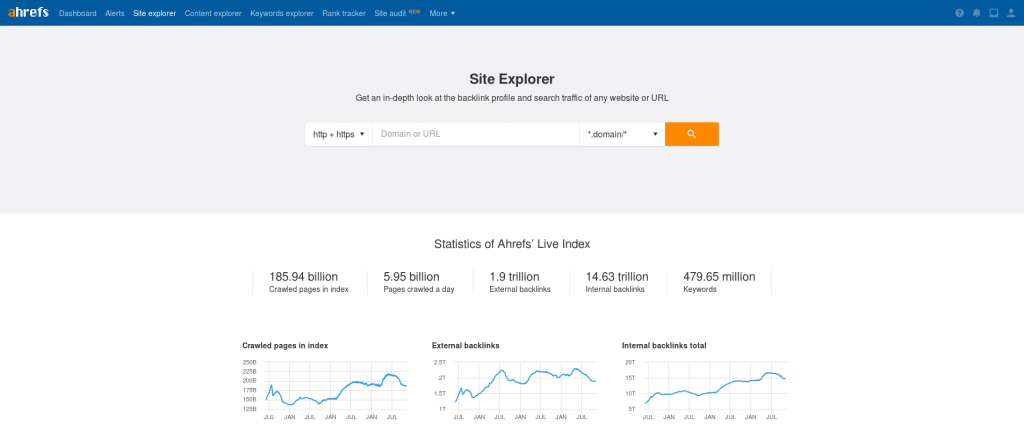Click the Crawled pages in index chart title
The width and height of the screenshot is (1024, 432).
coord(285,346)
